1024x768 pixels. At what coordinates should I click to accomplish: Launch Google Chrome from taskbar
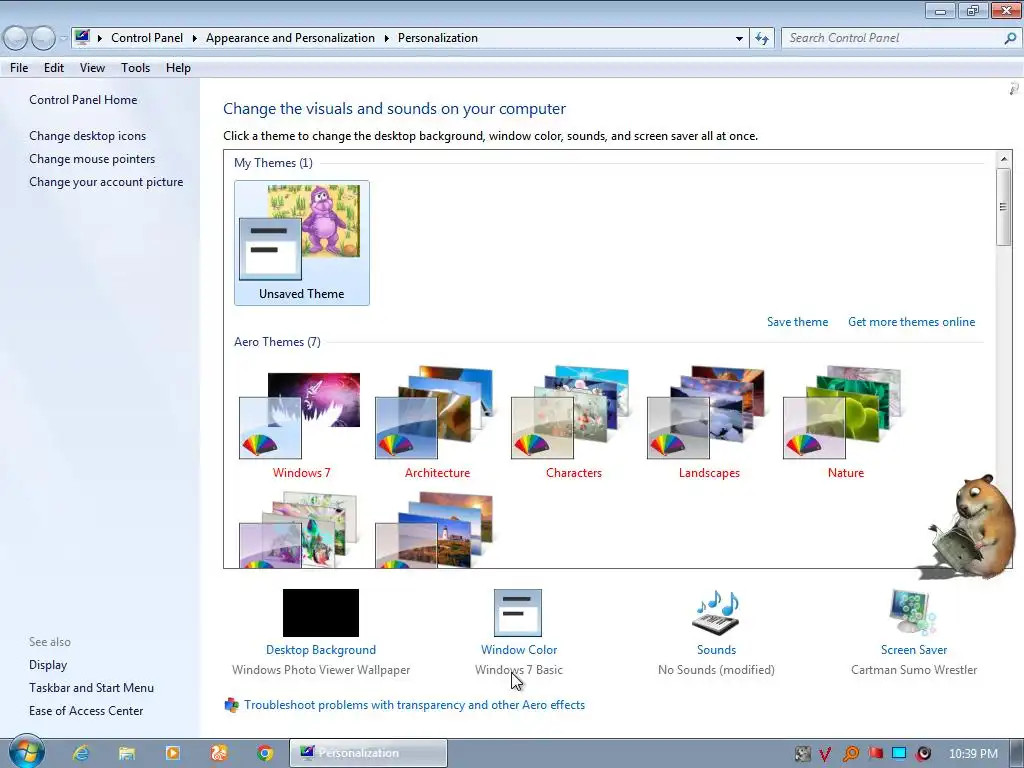pos(265,753)
